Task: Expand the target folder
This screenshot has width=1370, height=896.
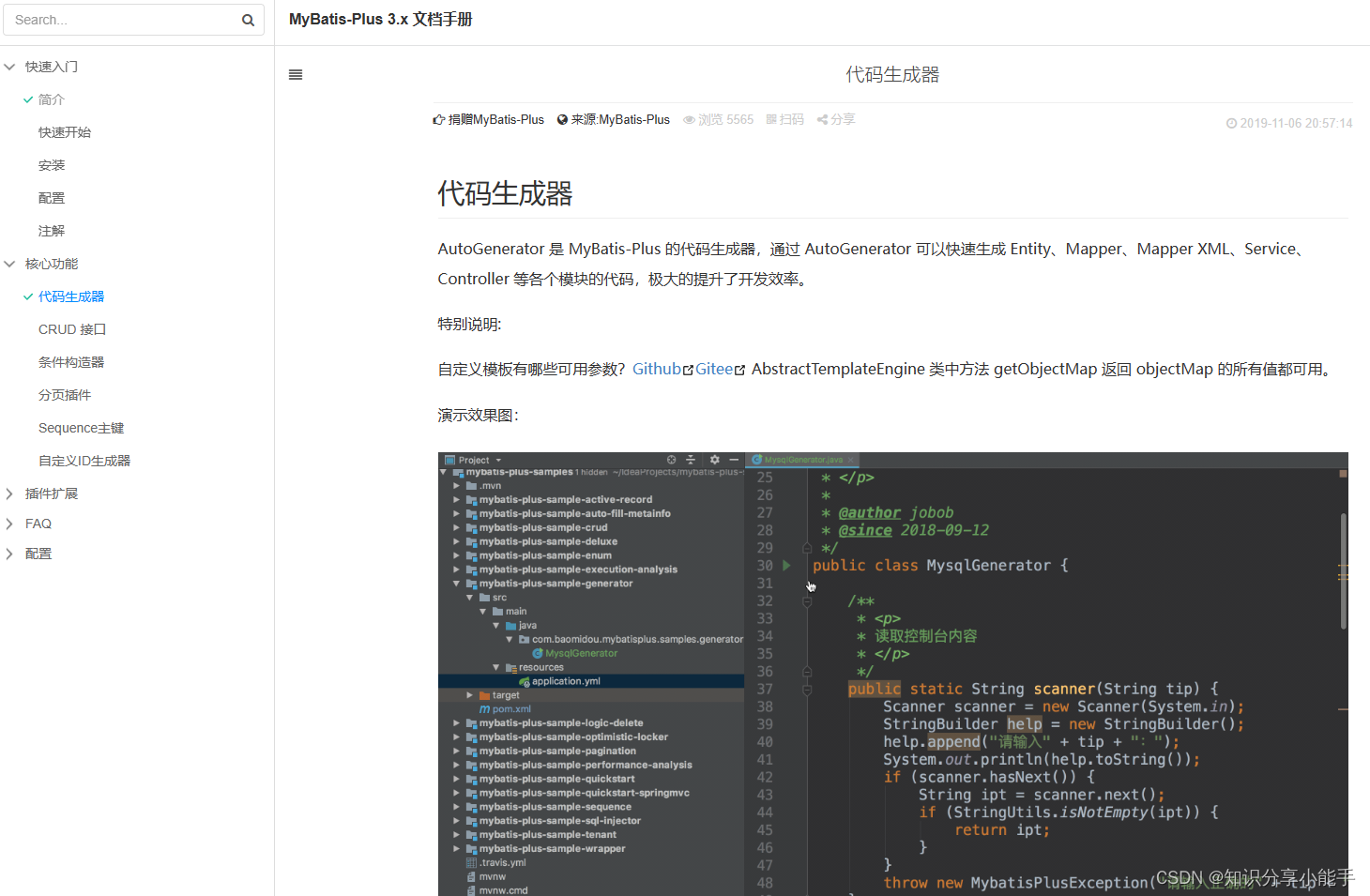Action: pos(470,695)
